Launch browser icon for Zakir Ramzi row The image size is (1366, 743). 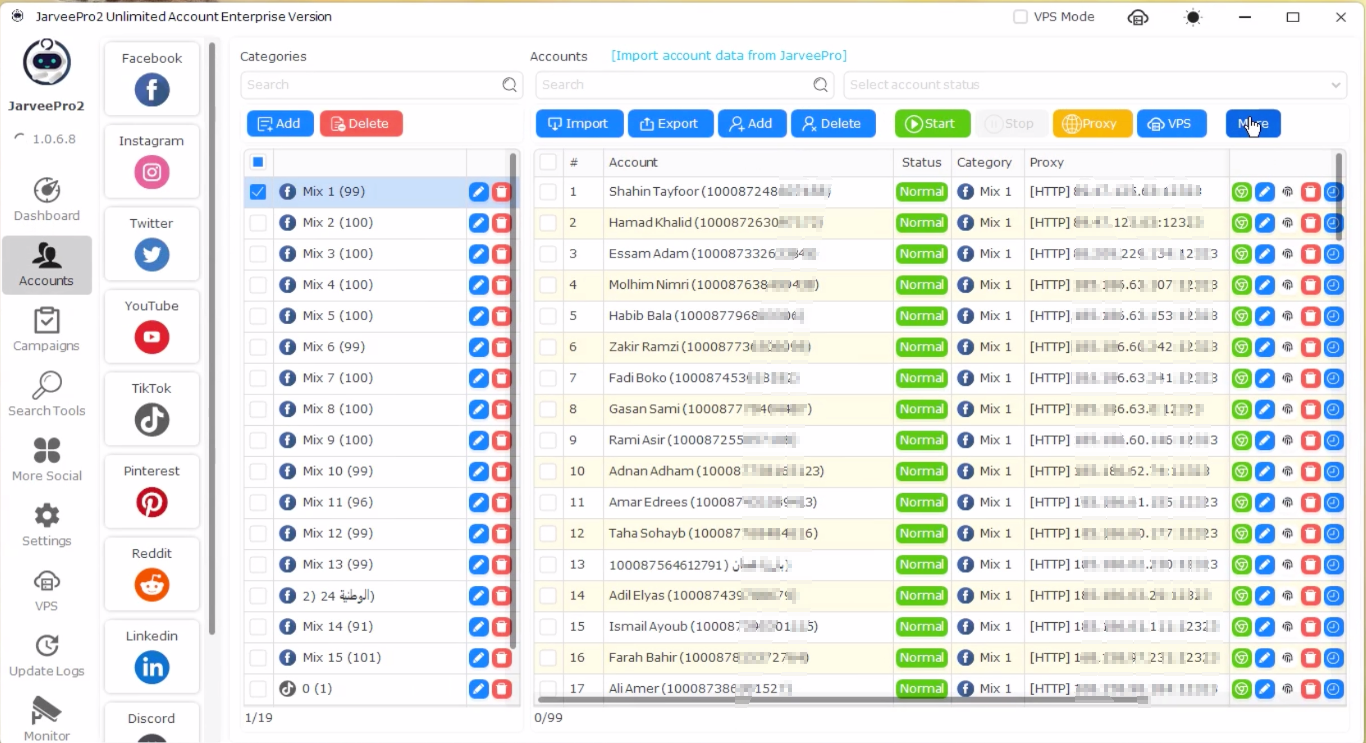1242,347
